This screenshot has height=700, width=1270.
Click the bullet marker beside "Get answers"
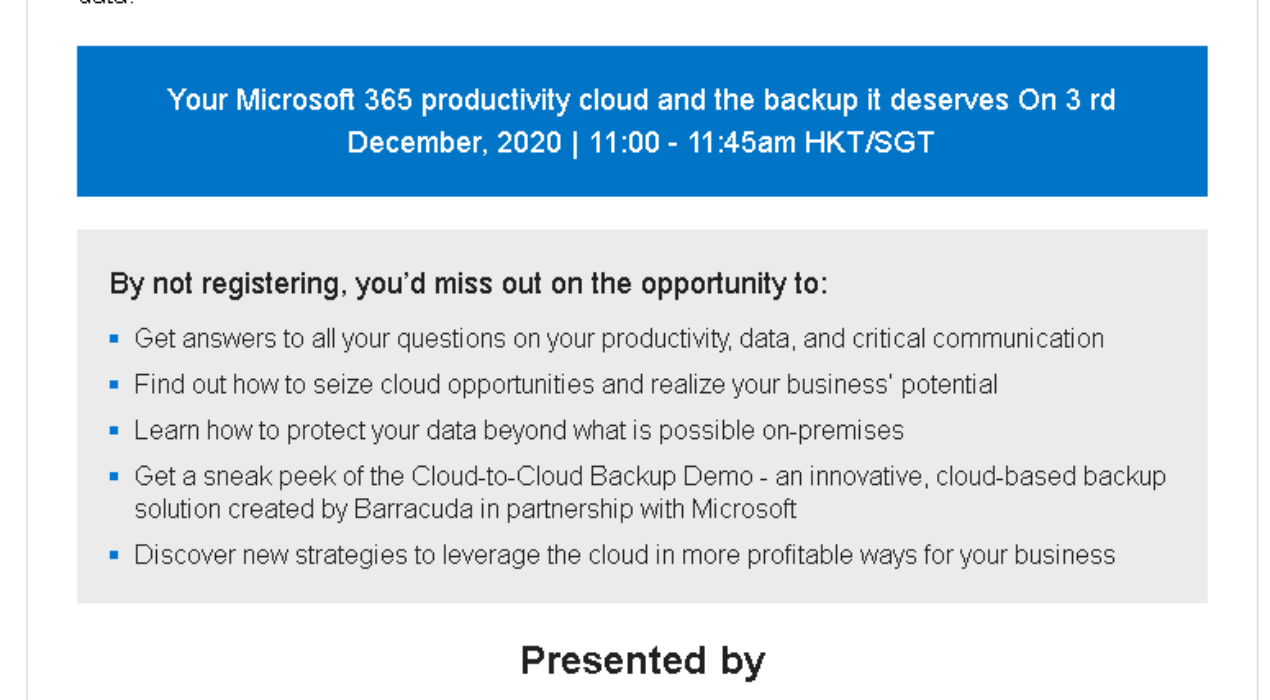coord(114,339)
